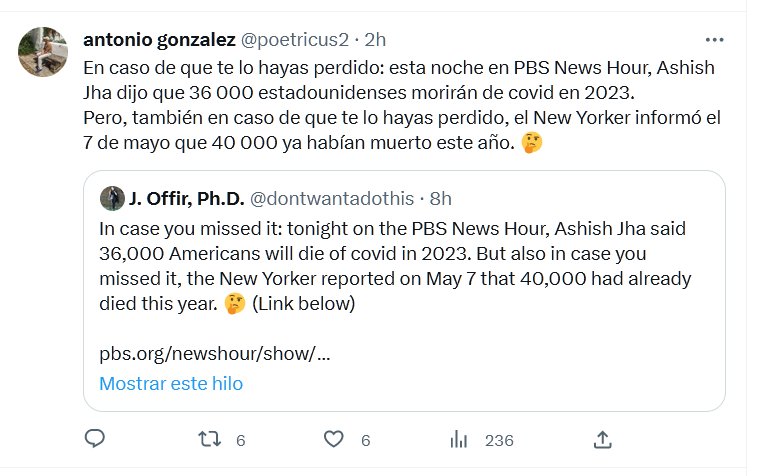Open the pbs.org/newshour/show link

(x=214, y=354)
